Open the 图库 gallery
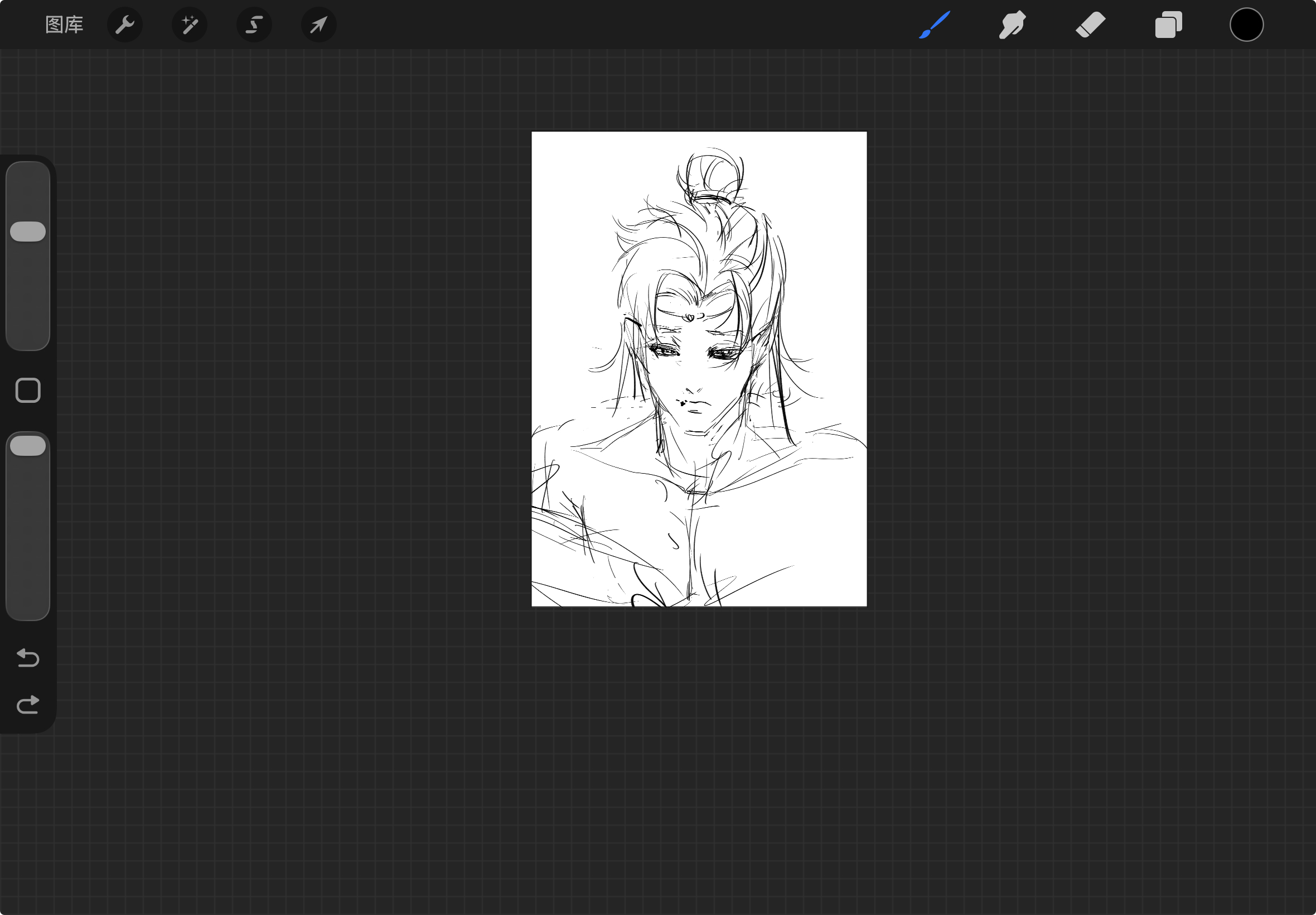This screenshot has height=915, width=1316. [x=64, y=25]
